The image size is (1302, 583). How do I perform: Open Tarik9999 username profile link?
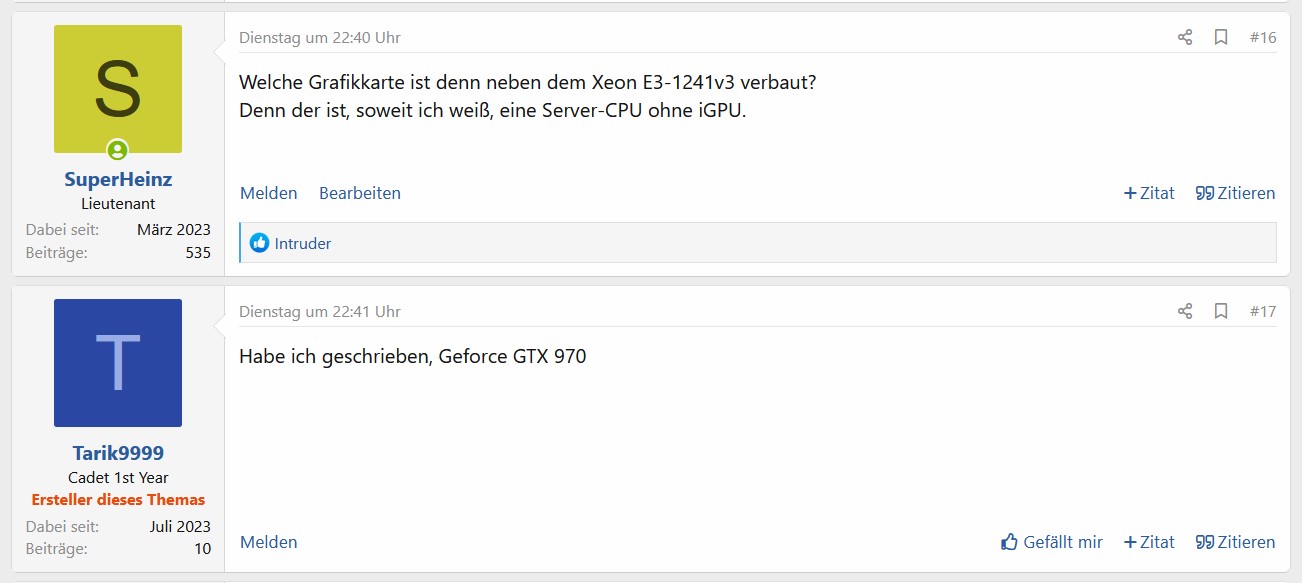(x=118, y=454)
